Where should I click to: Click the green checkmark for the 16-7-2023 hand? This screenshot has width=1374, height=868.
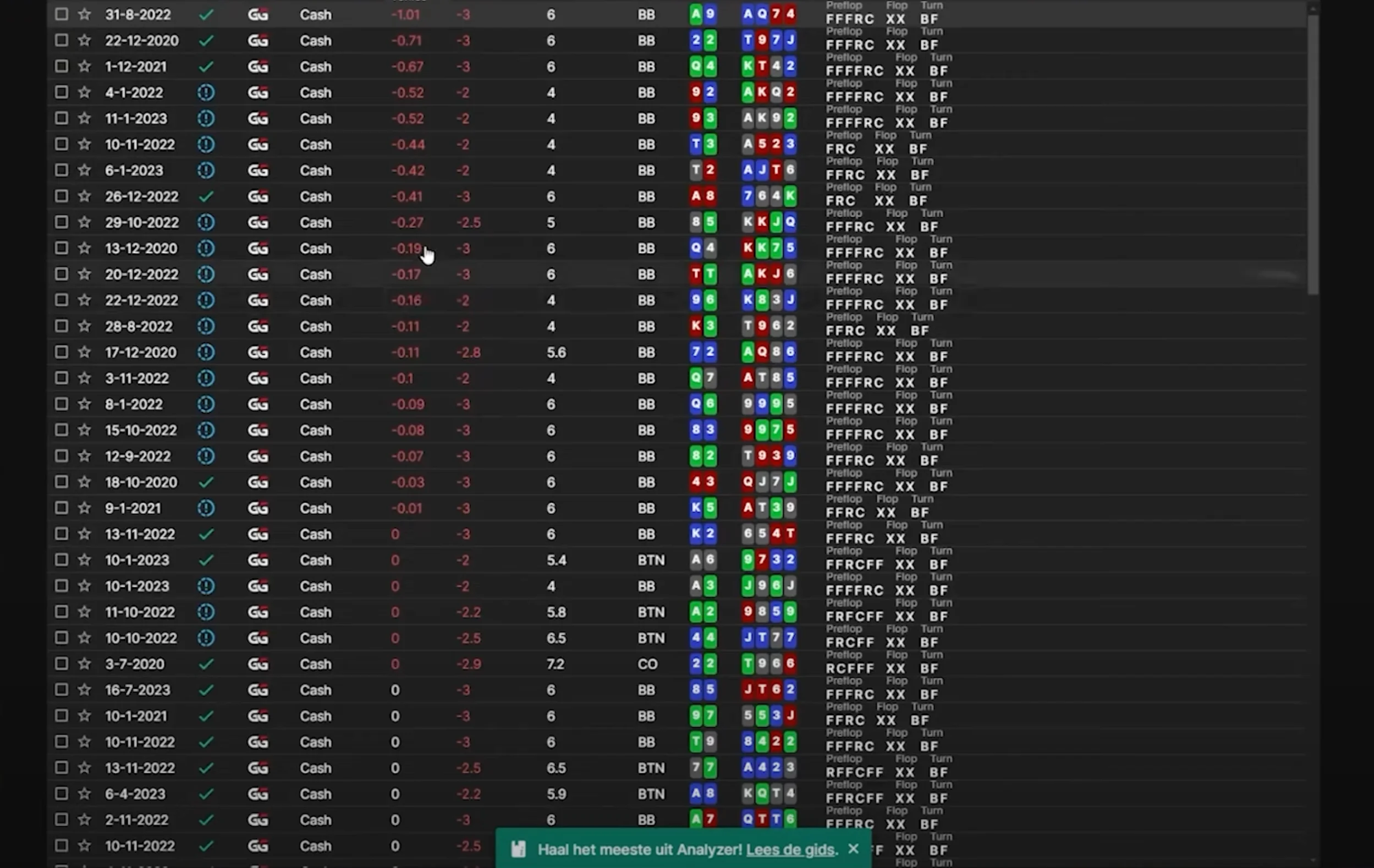pos(206,690)
